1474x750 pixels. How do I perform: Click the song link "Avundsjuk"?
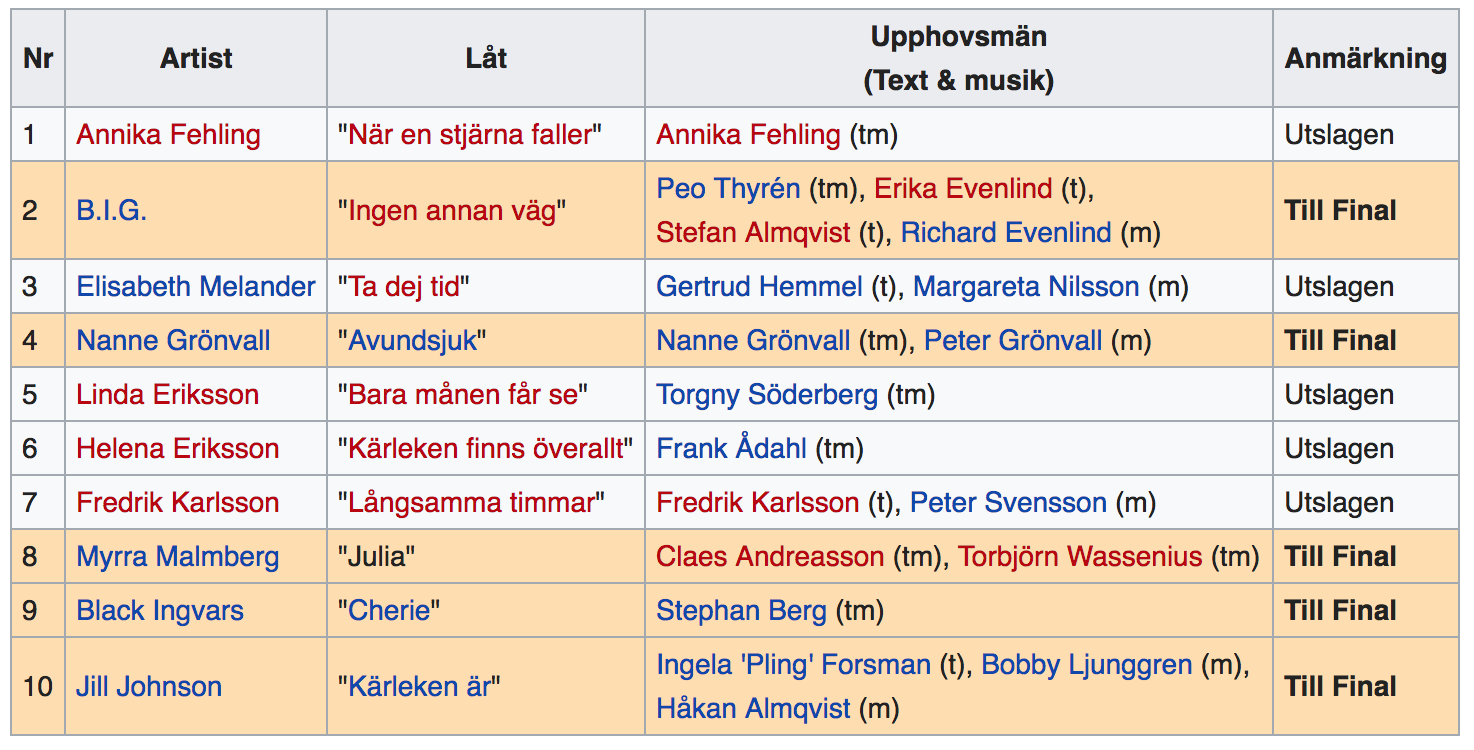pos(411,341)
